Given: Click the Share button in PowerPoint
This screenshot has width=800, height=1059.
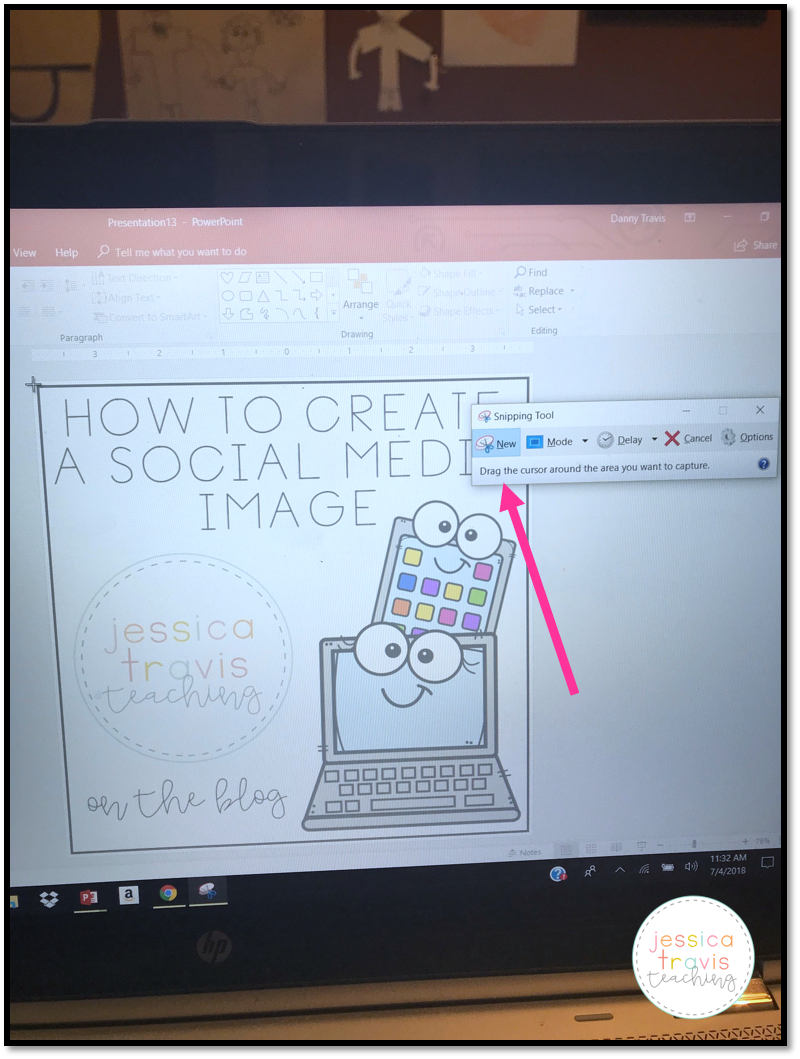Looking at the screenshot, I should point(755,245).
